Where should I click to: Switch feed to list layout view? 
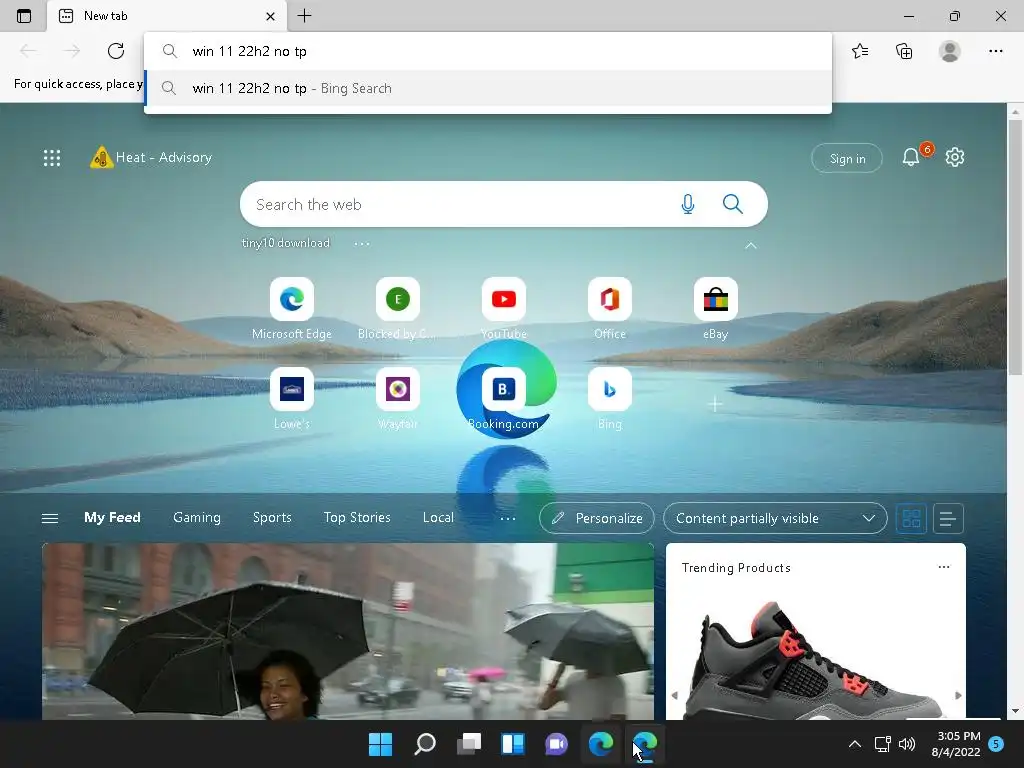point(948,519)
